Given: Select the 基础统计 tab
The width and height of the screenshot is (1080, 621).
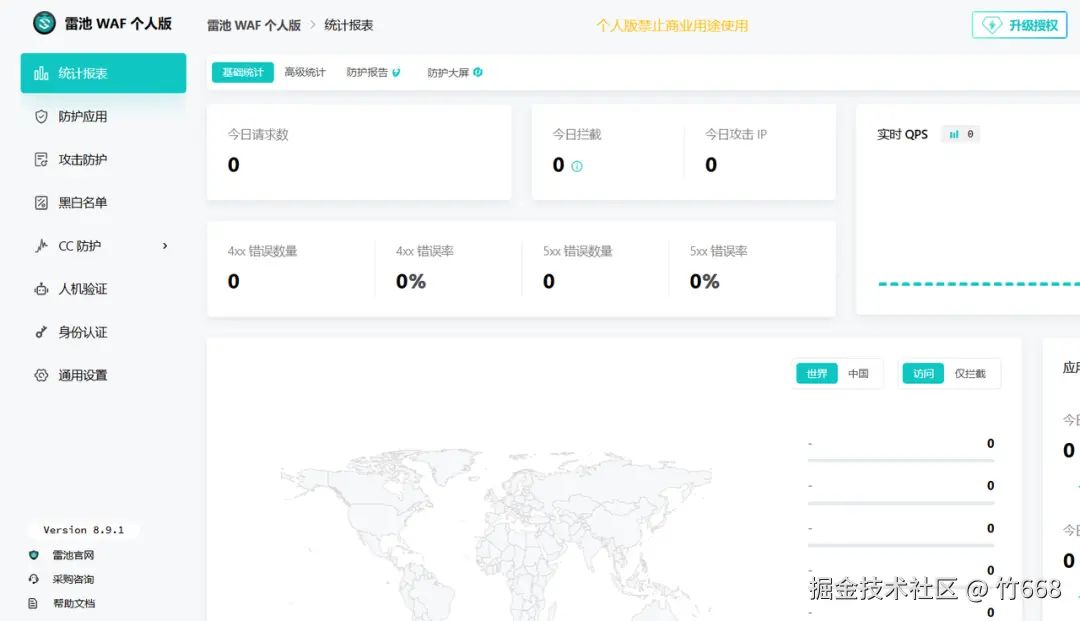Looking at the screenshot, I should [242, 72].
